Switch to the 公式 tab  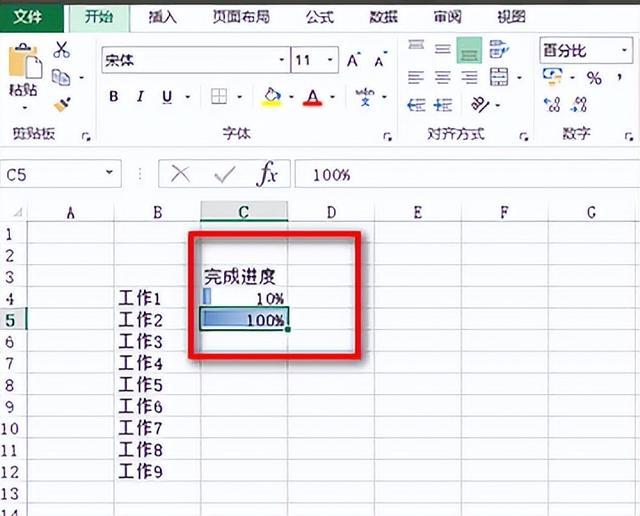click(320, 17)
